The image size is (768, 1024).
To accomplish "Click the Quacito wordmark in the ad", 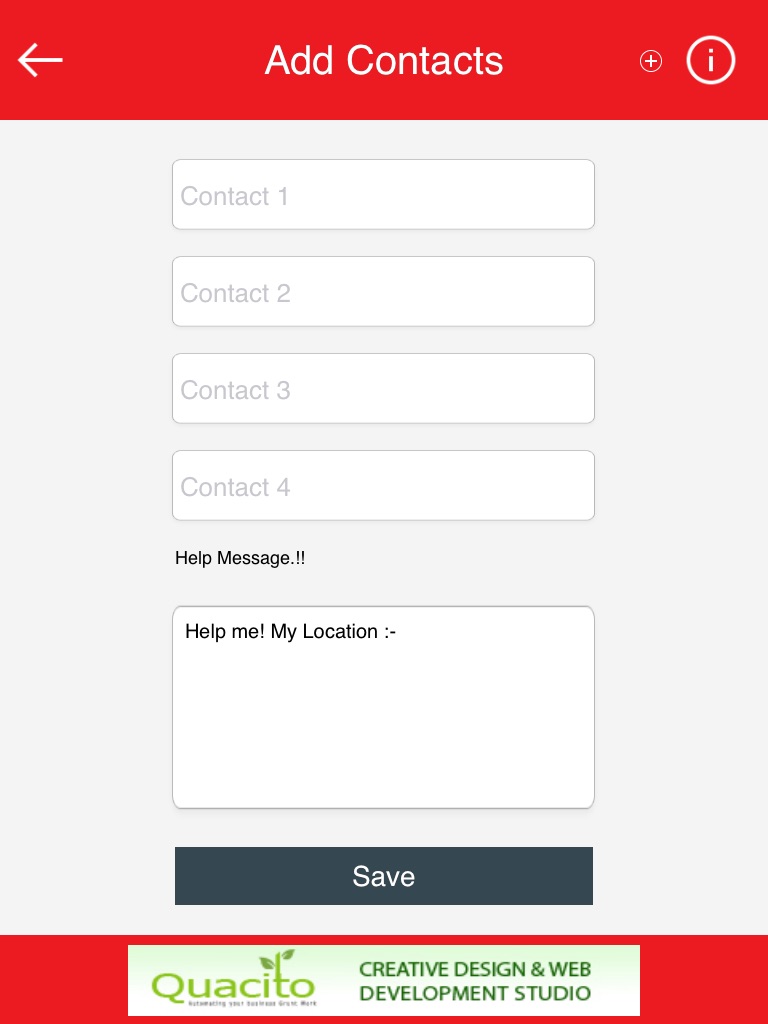I will pos(232,985).
